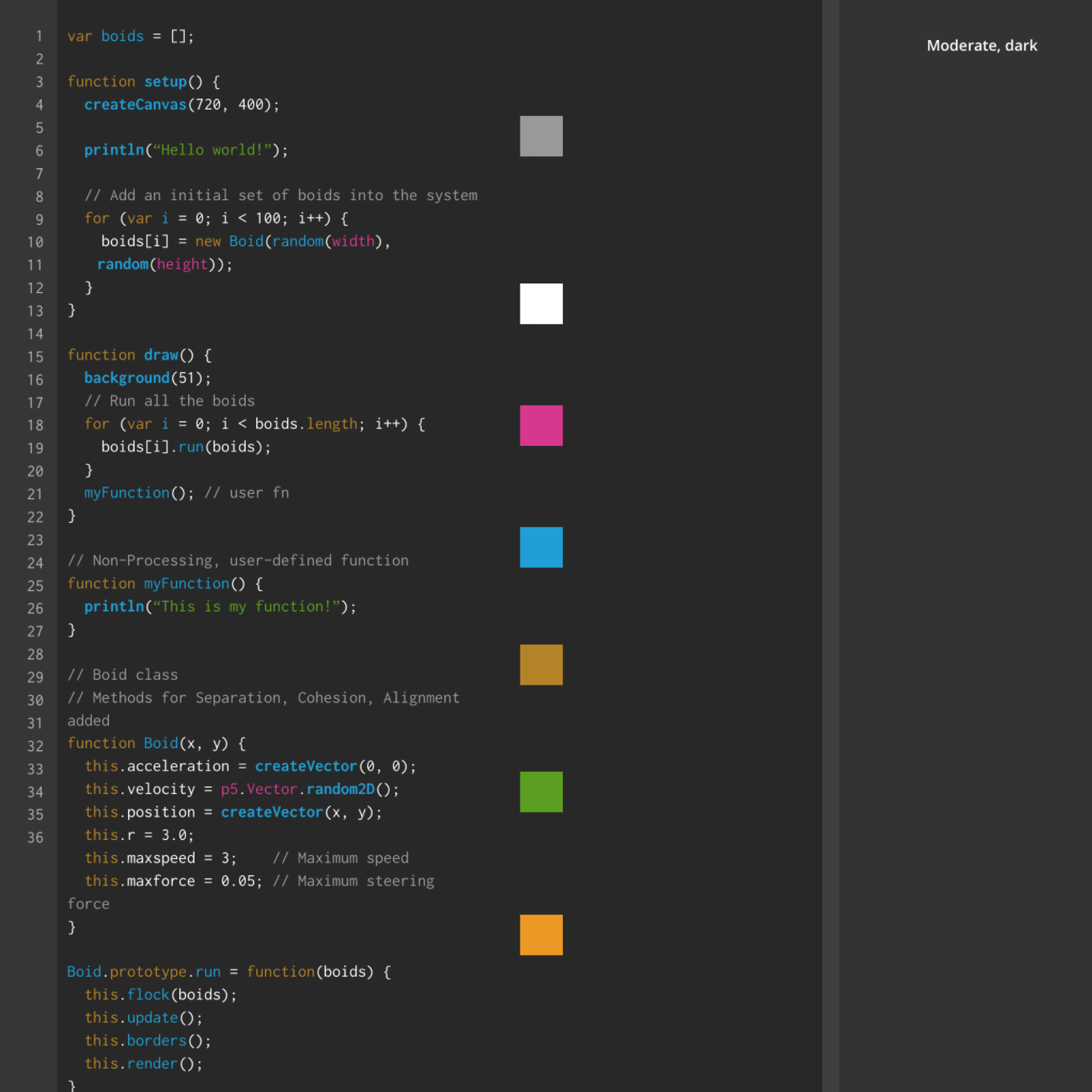Image resolution: width=1092 pixels, height=1092 pixels.
Task: Select the green color swatch
Action: (541, 792)
